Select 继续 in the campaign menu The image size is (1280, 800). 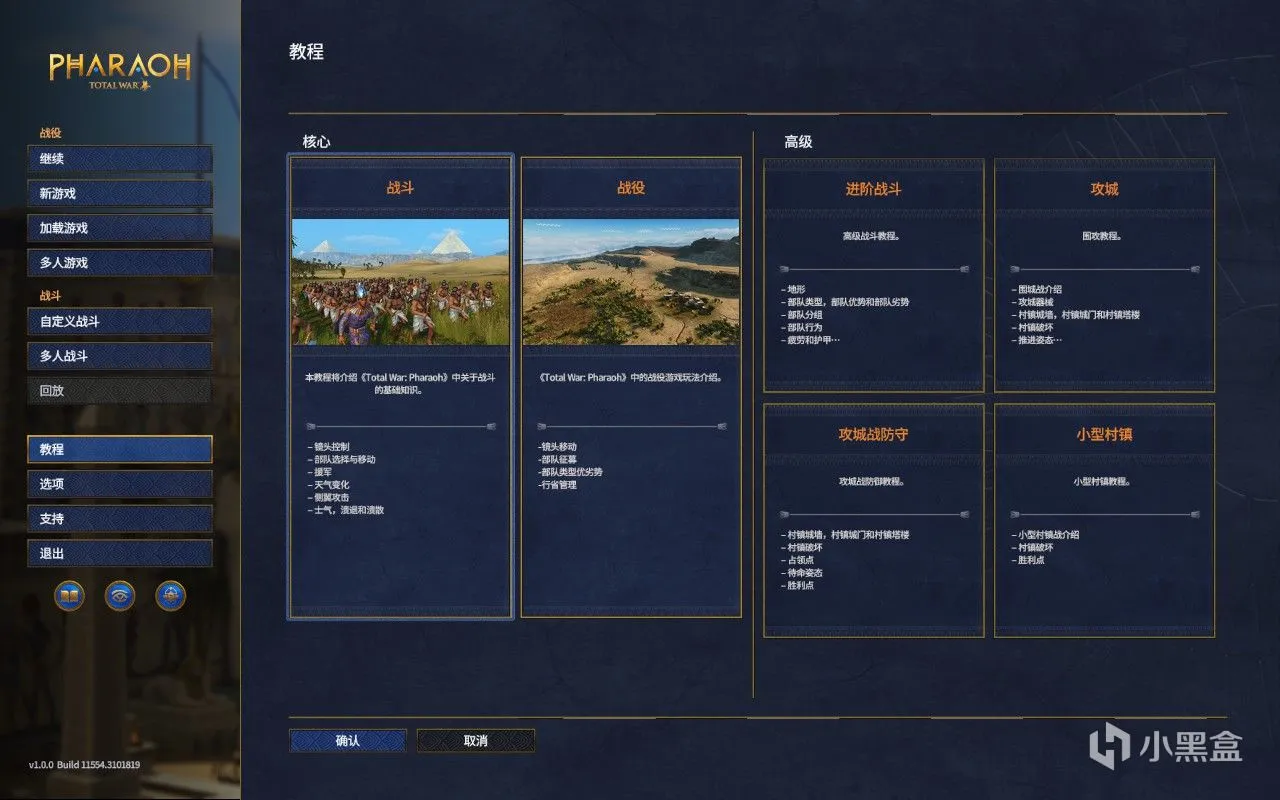point(120,159)
